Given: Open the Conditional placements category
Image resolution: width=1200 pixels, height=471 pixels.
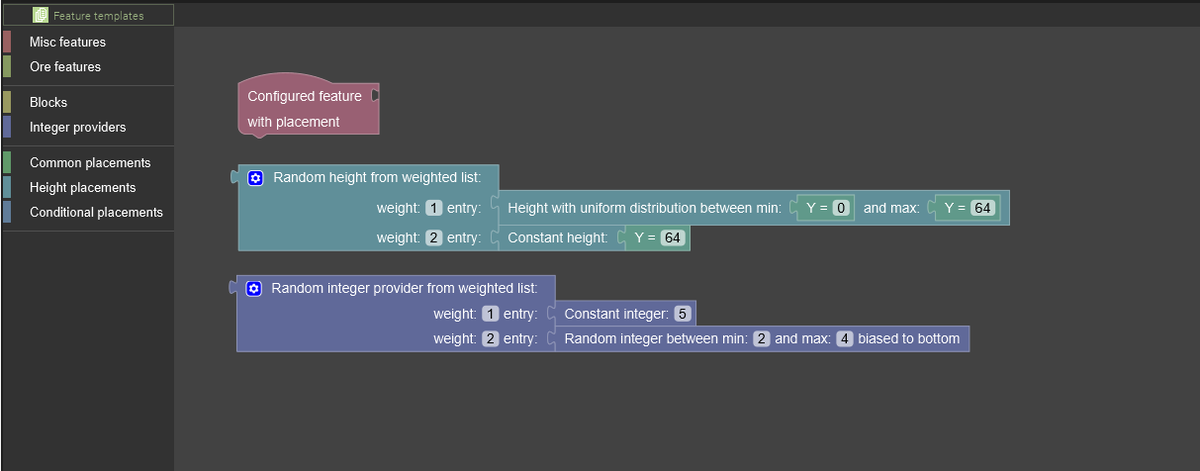Looking at the screenshot, I should (96, 212).
